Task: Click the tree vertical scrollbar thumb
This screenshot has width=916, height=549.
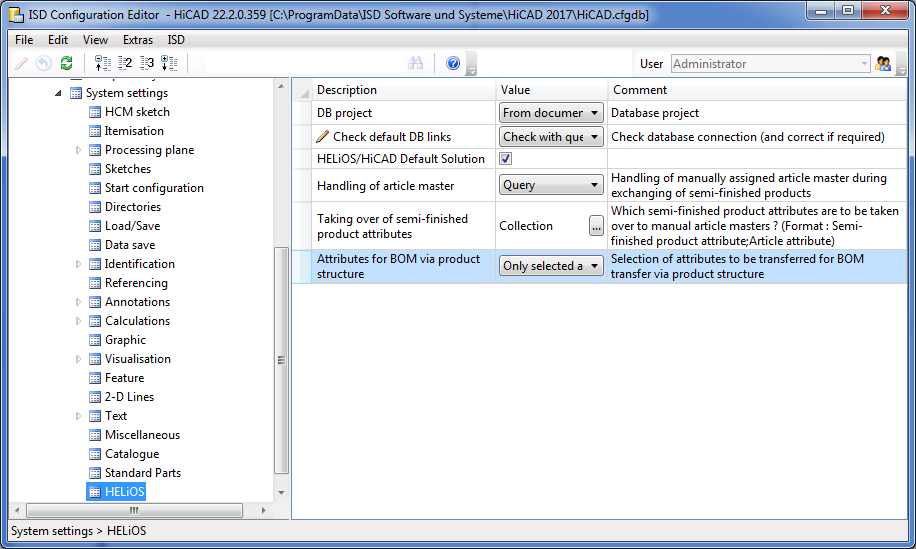Action: point(281,360)
